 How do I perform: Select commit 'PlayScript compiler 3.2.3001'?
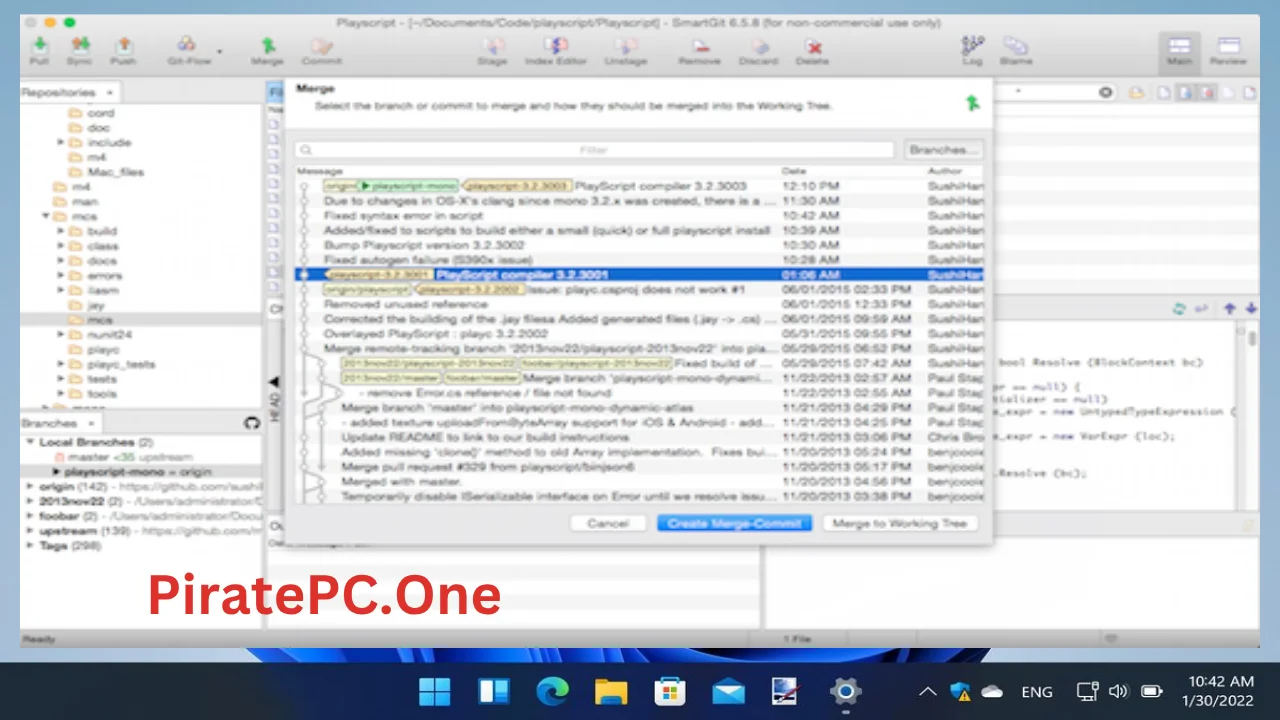pyautogui.click(x=639, y=275)
